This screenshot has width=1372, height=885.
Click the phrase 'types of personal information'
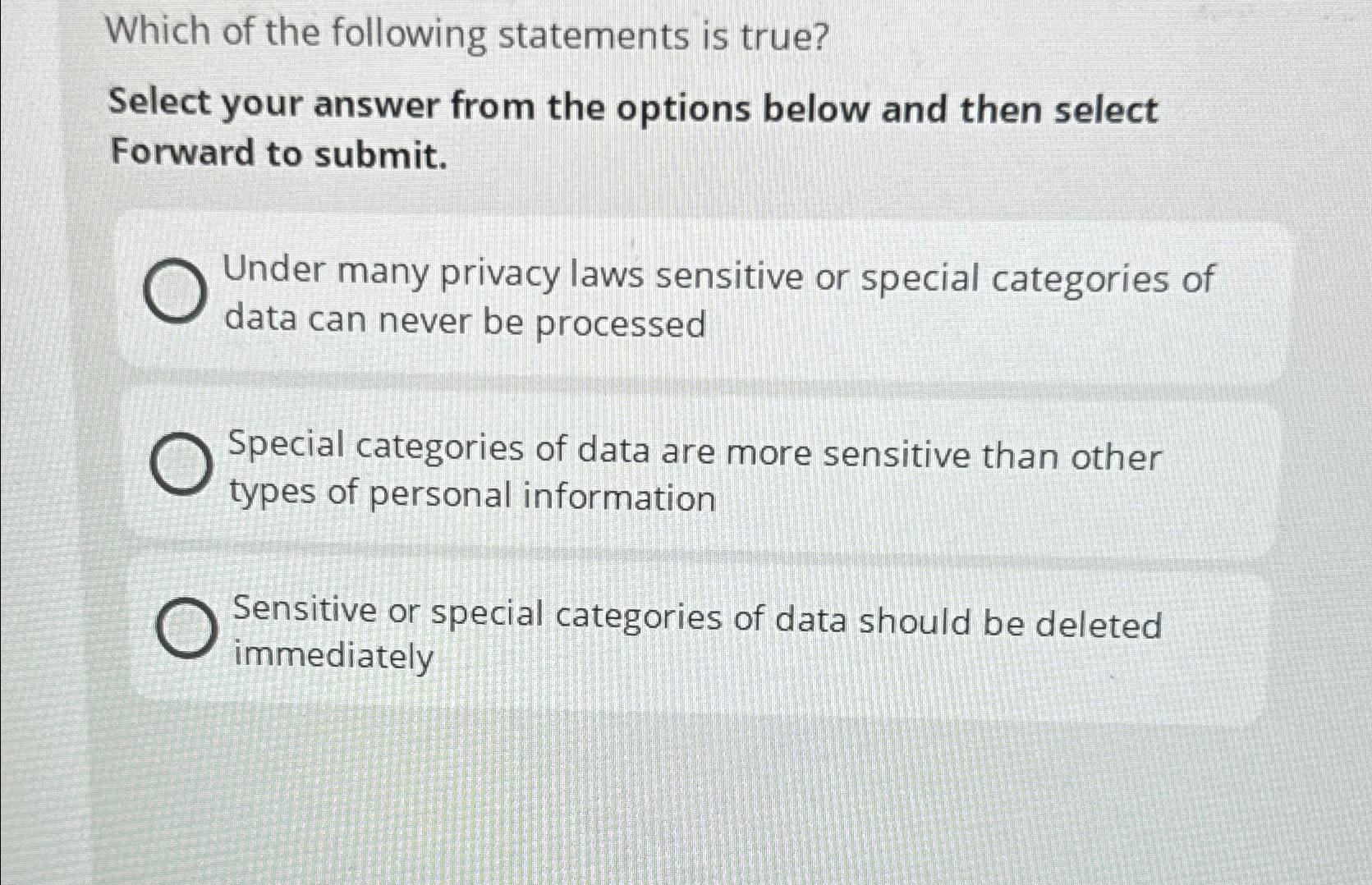pyautogui.click(x=470, y=494)
